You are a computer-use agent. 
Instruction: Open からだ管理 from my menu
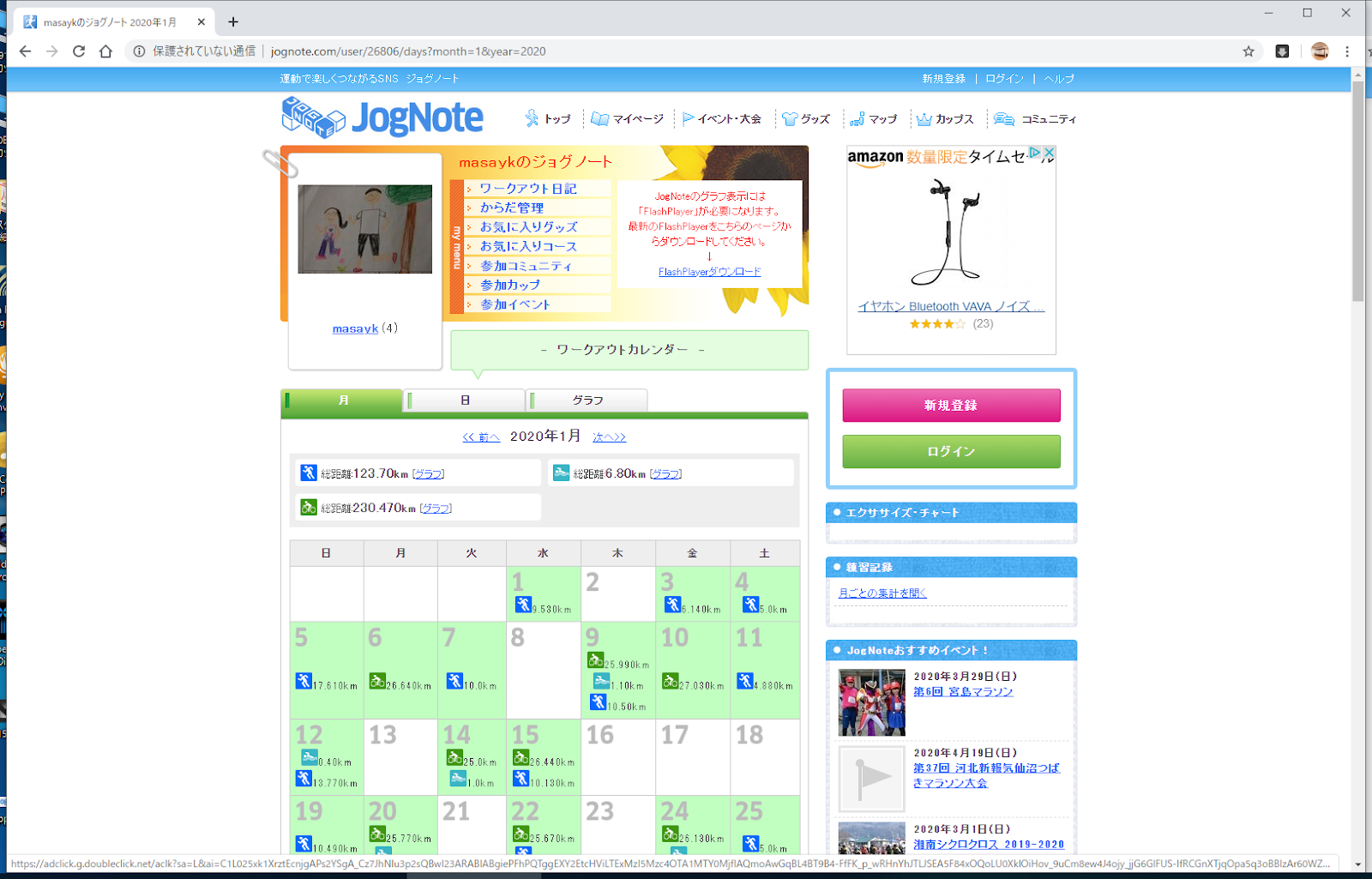[x=512, y=208]
